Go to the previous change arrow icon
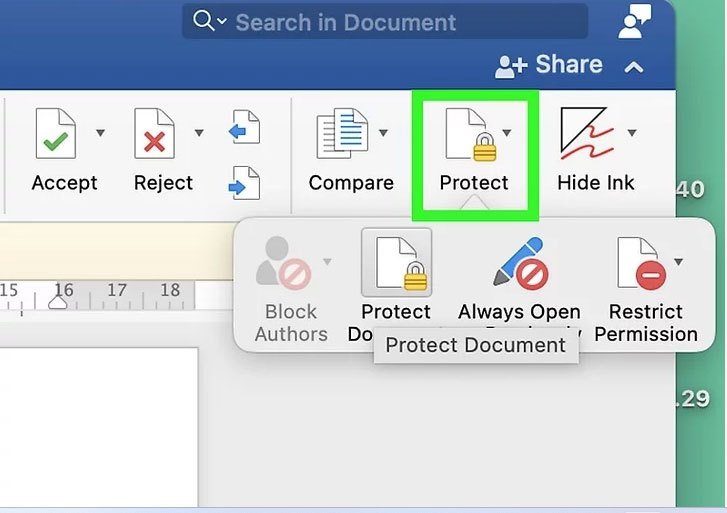727x513 pixels. pyautogui.click(x=244, y=127)
